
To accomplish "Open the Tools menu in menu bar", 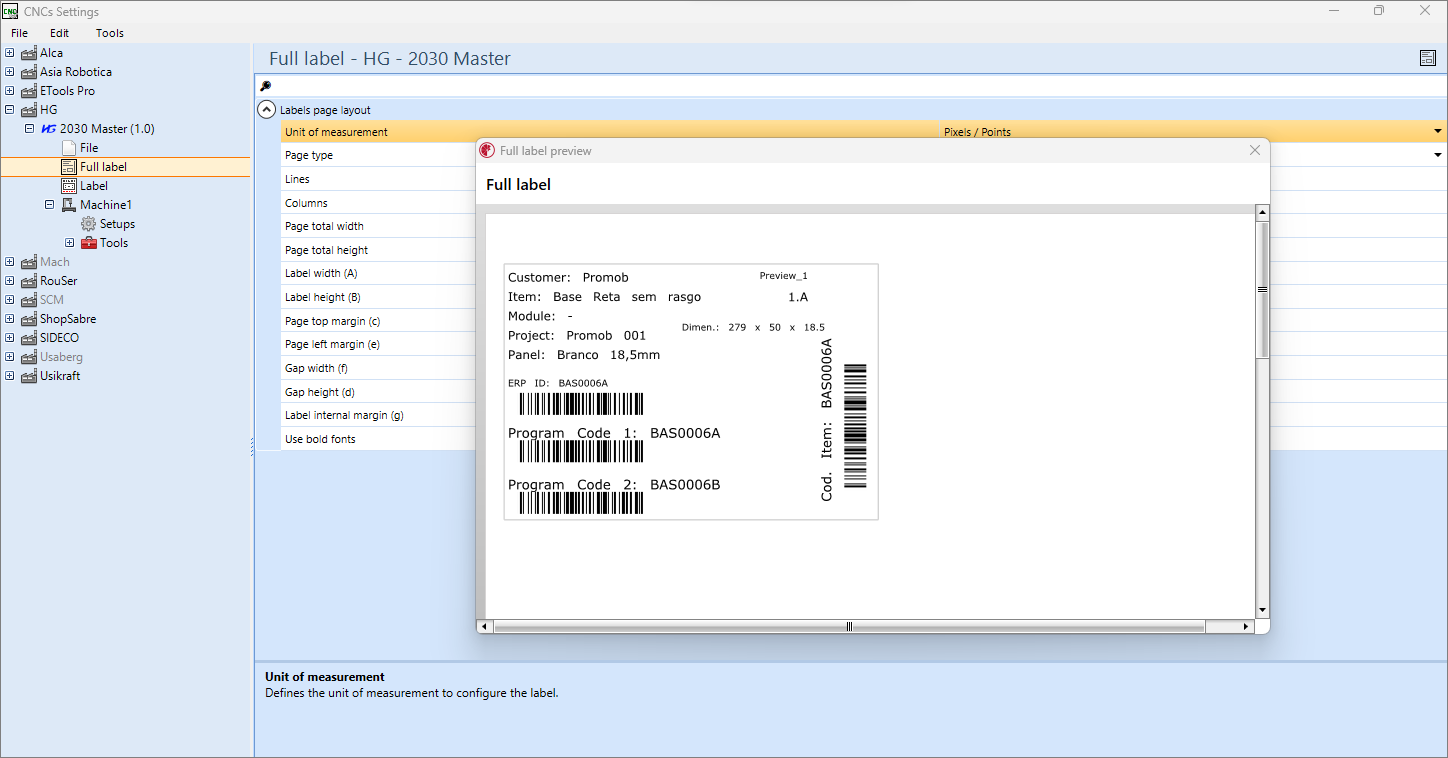I will coord(110,33).
